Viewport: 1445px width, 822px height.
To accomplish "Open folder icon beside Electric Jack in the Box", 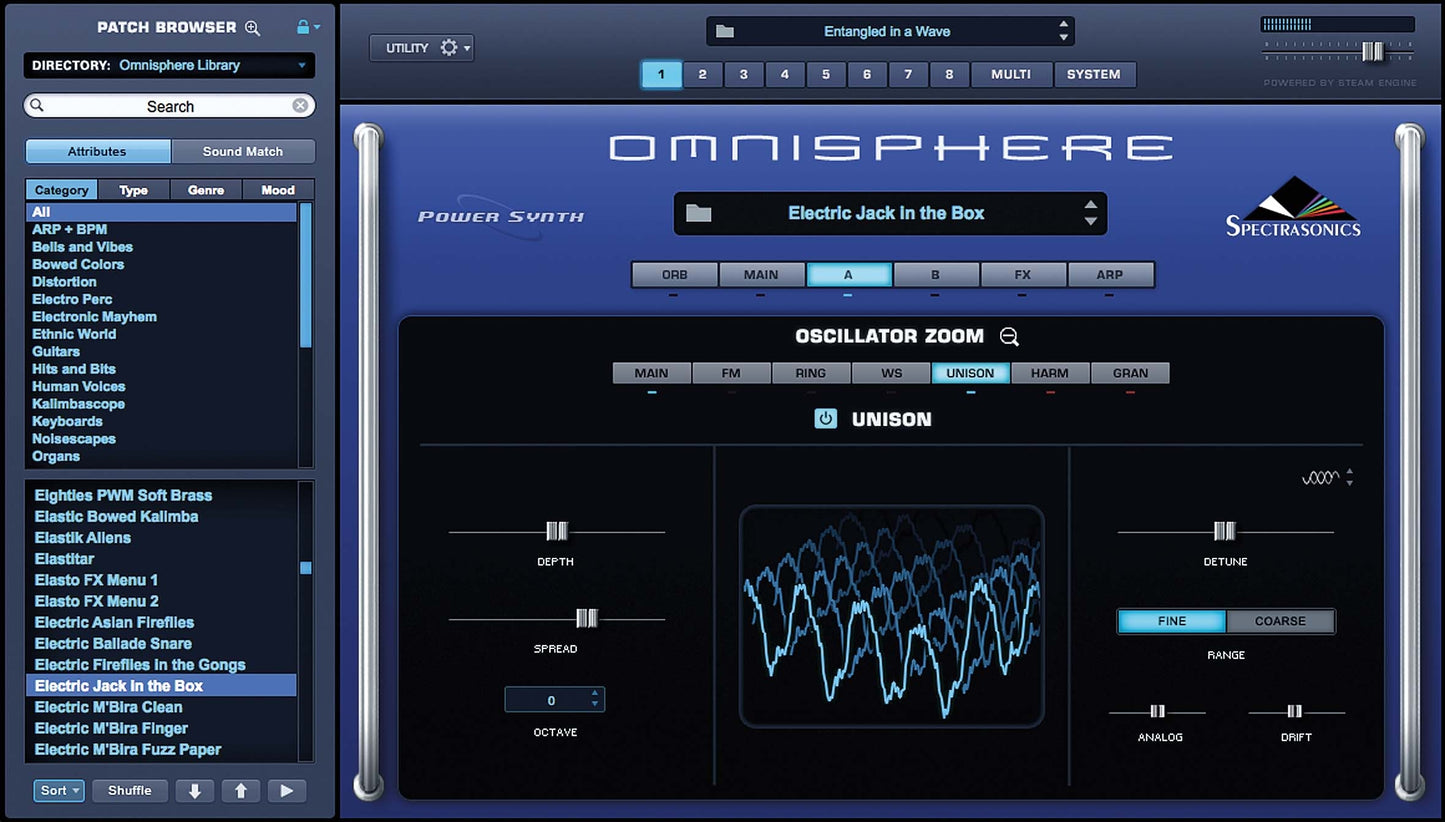I will 698,214.
